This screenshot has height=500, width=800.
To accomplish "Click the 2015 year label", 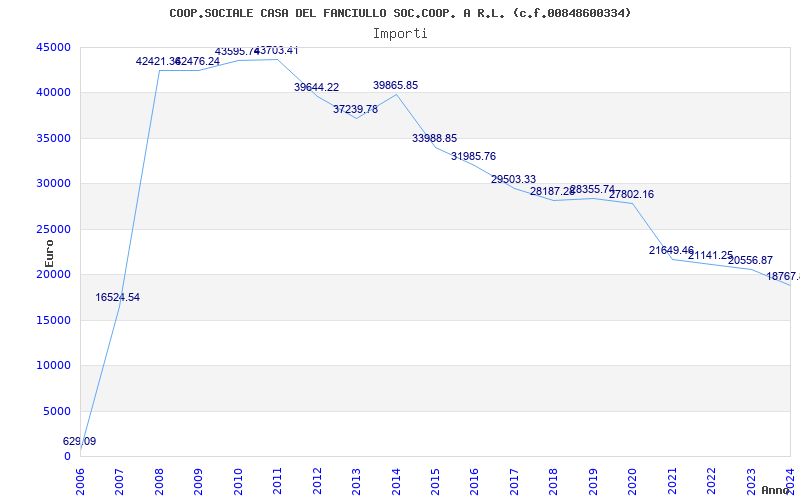I will point(435,481).
